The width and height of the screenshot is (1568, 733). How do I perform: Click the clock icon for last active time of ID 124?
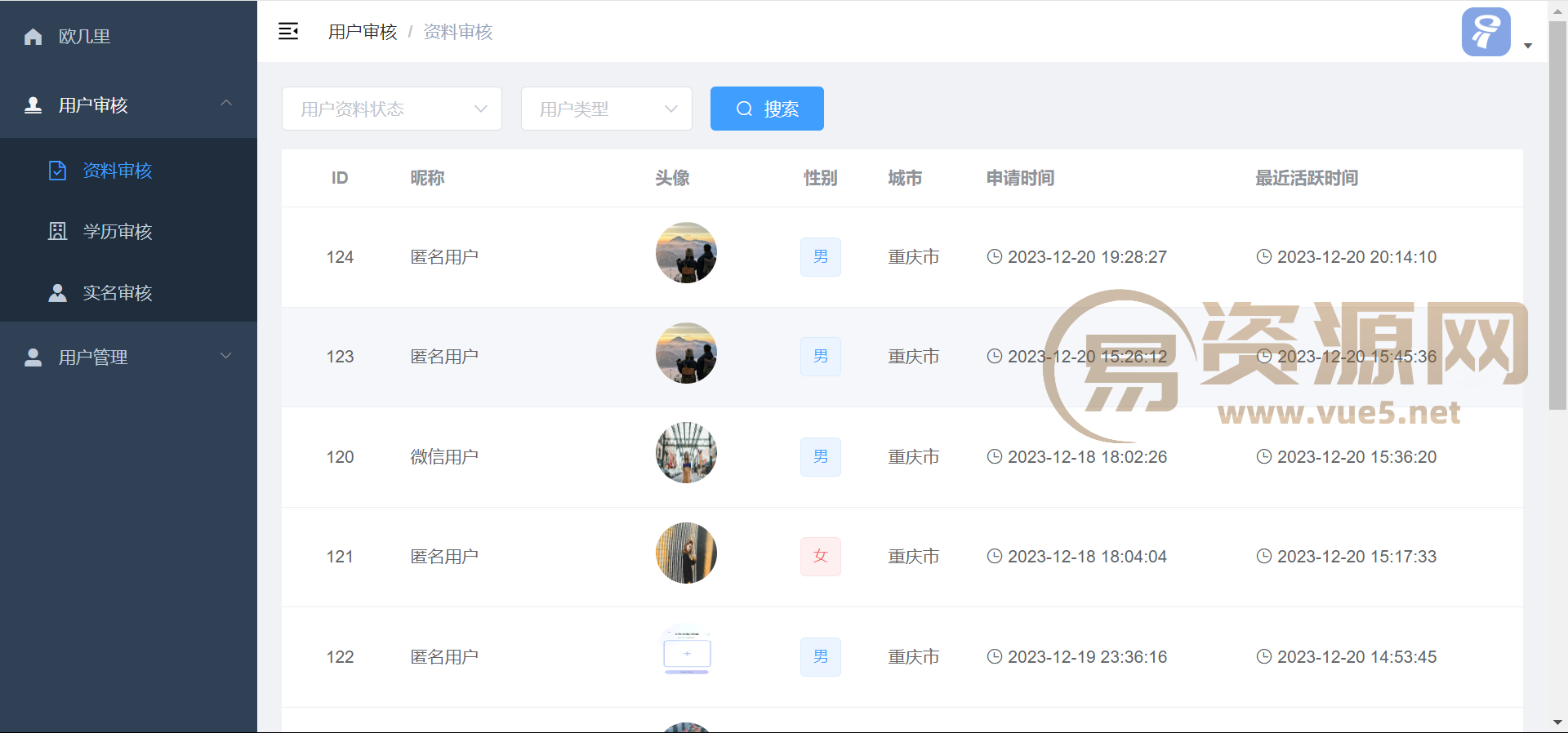[x=1264, y=256]
